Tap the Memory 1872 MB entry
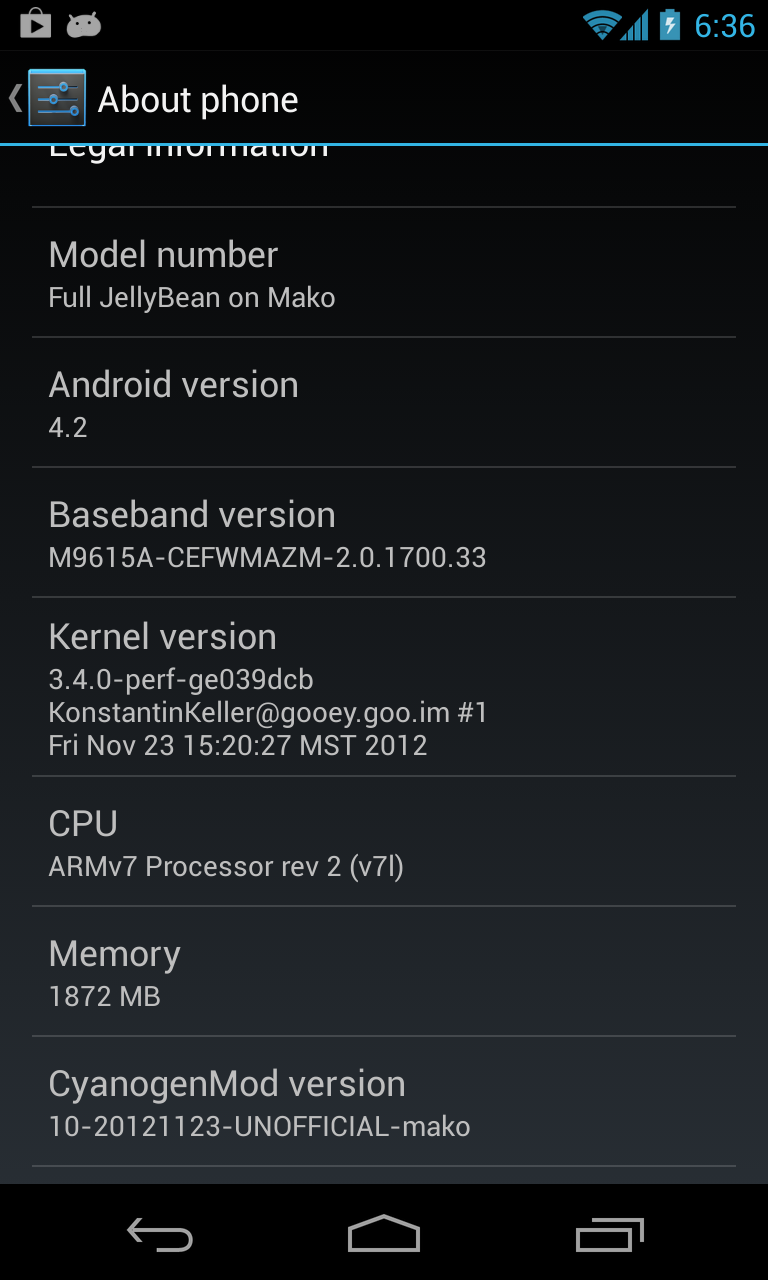This screenshot has width=768, height=1280. click(x=384, y=972)
